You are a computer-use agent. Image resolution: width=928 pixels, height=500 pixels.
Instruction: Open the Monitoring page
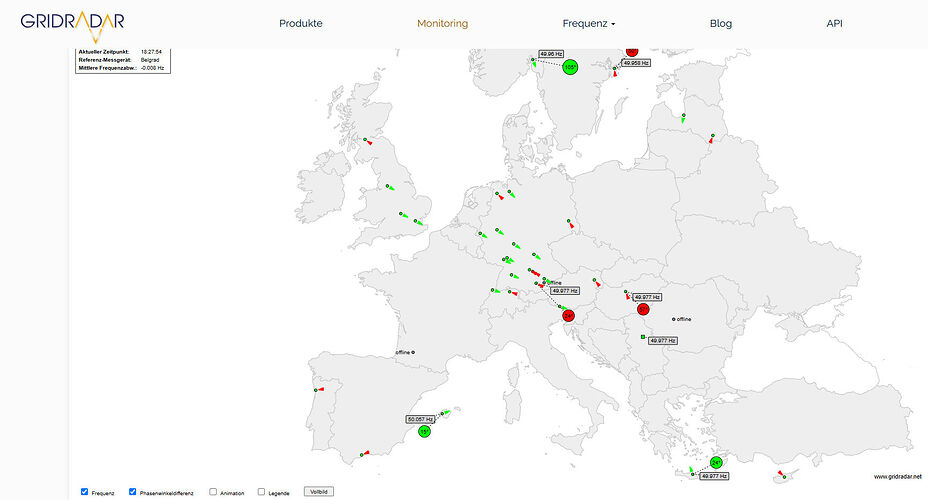point(442,24)
